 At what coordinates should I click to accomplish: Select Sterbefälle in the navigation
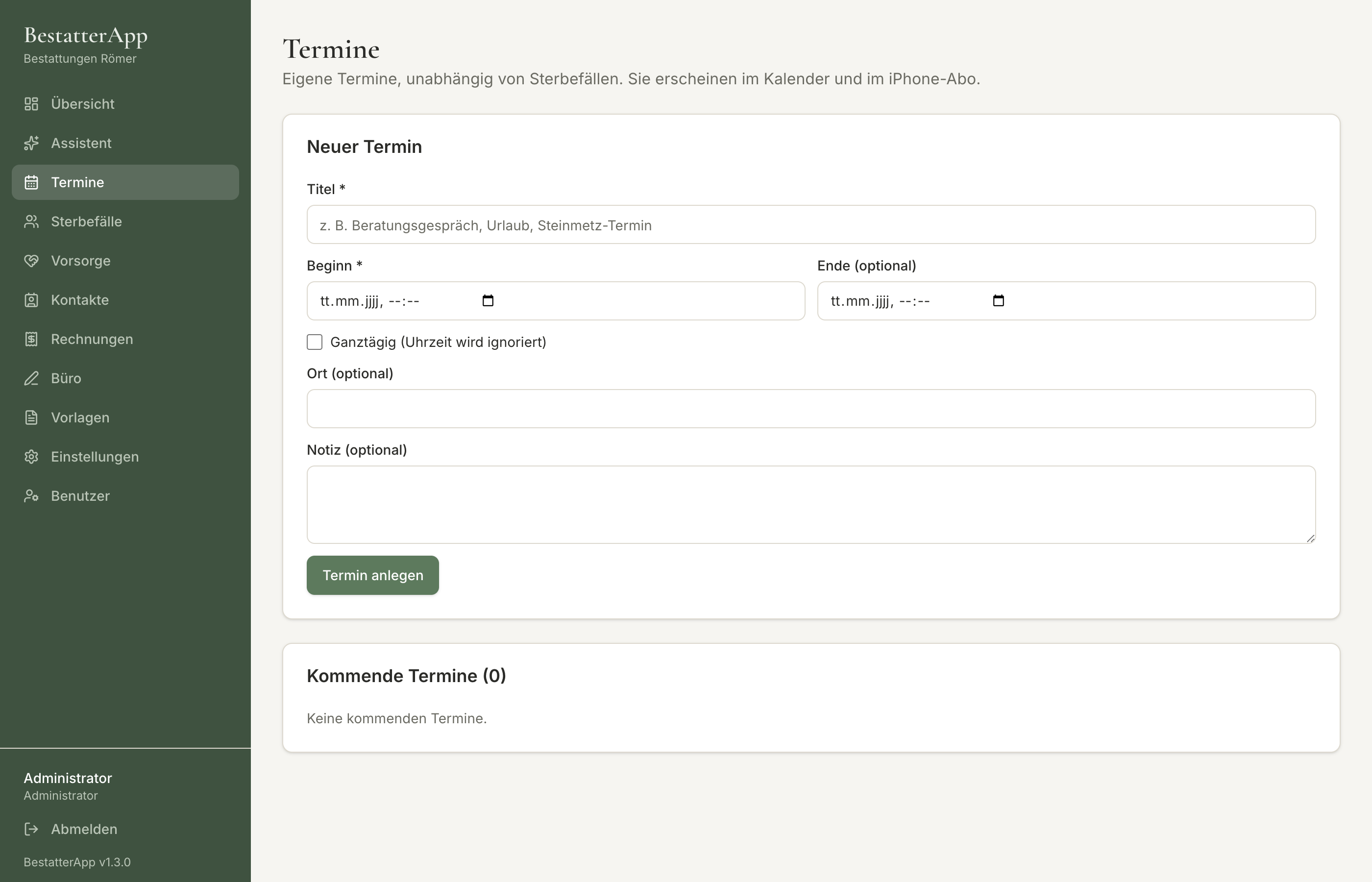125,221
